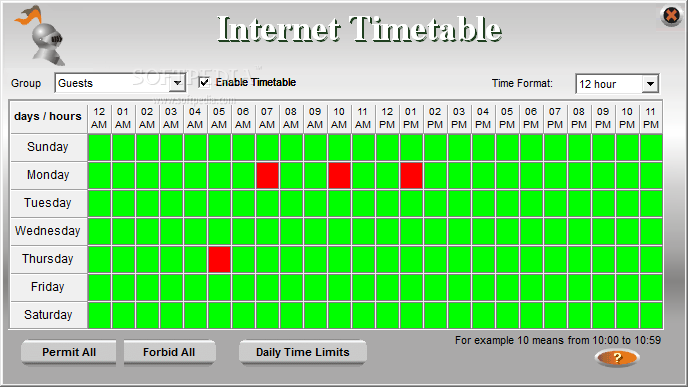Screen dimensions: 688x387
Task: Select the Monday row header
Action: pos(49,175)
